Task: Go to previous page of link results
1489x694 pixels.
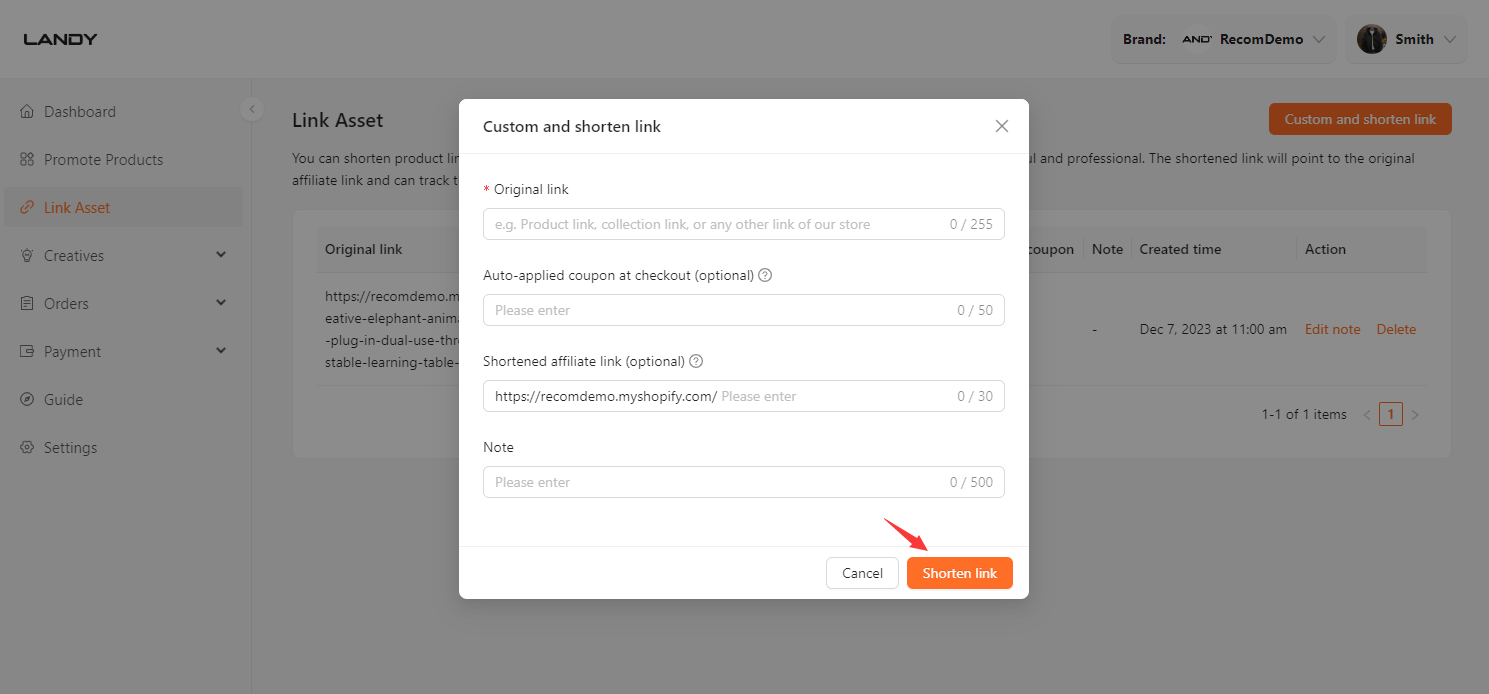Action: 1367,414
